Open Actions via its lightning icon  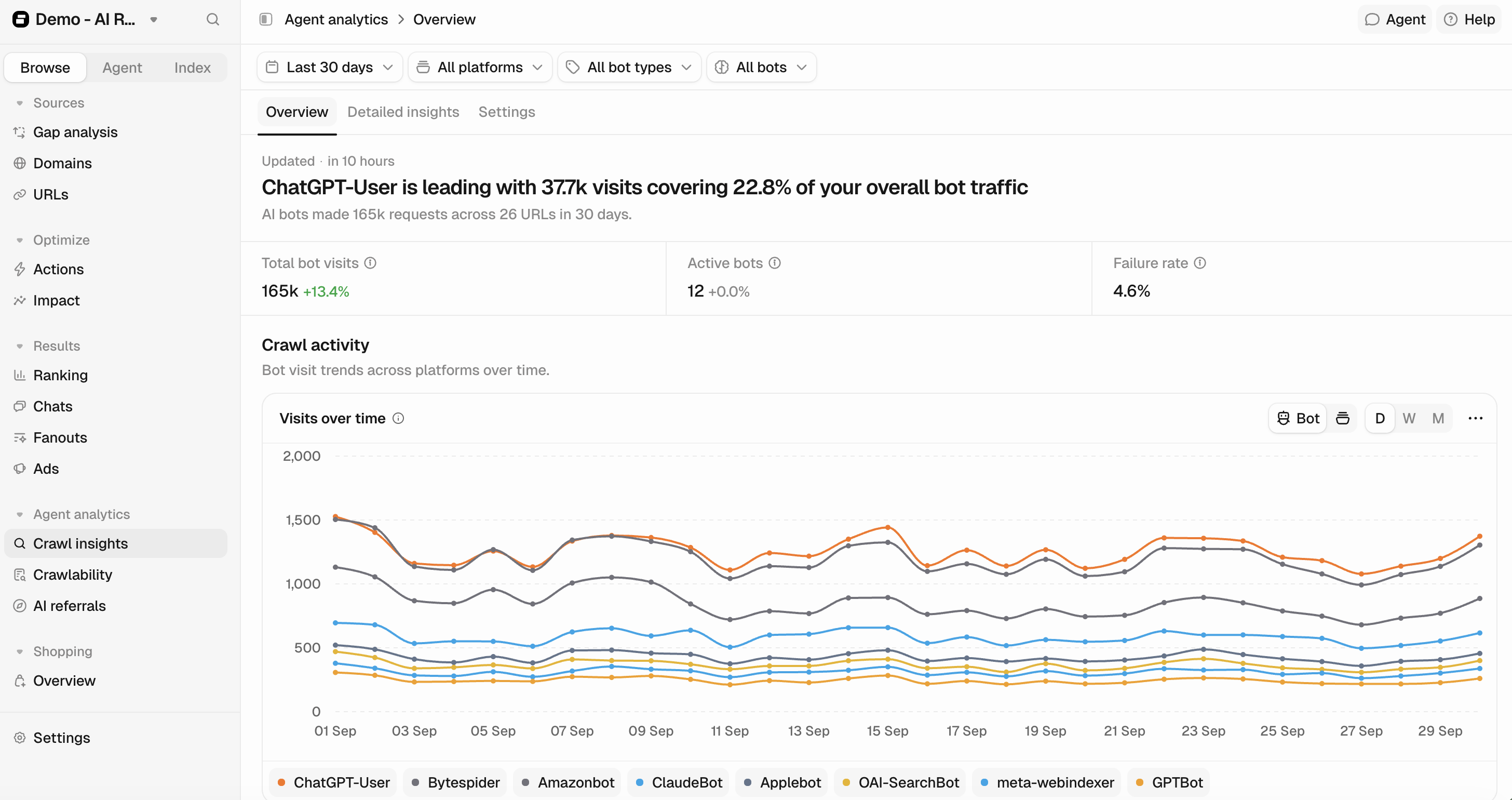point(20,269)
